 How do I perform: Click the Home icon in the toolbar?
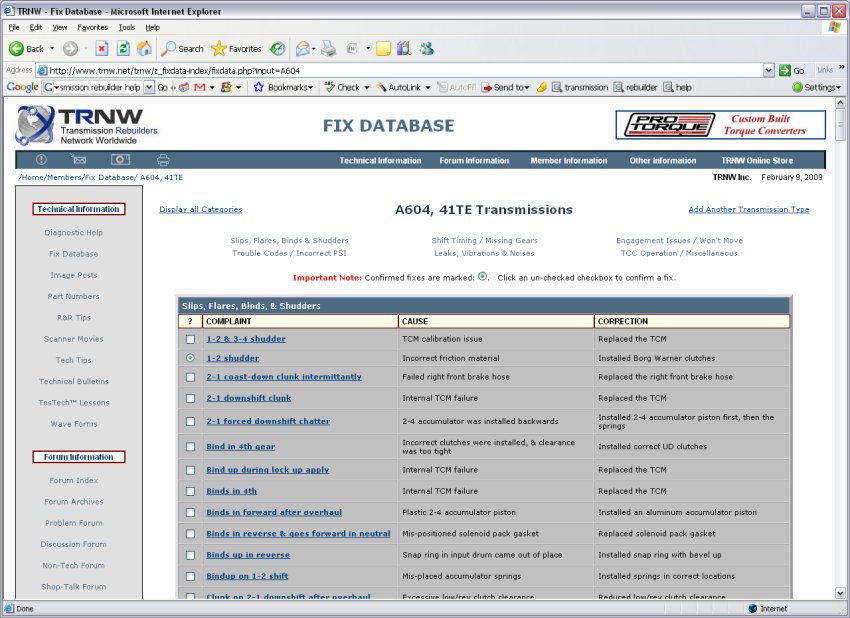pos(143,48)
